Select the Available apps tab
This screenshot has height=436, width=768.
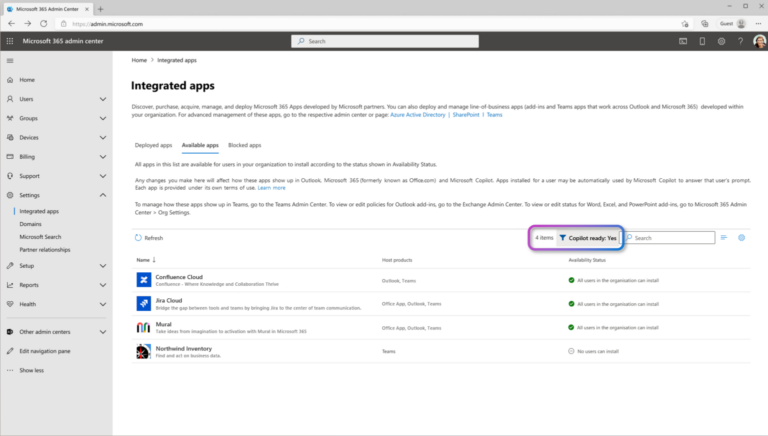tap(200, 145)
